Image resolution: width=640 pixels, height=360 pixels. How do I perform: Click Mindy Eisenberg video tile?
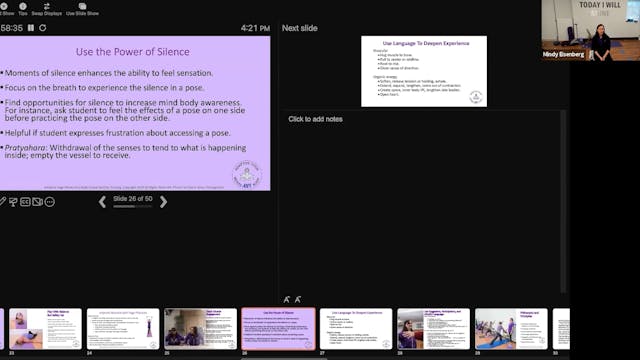click(591, 30)
